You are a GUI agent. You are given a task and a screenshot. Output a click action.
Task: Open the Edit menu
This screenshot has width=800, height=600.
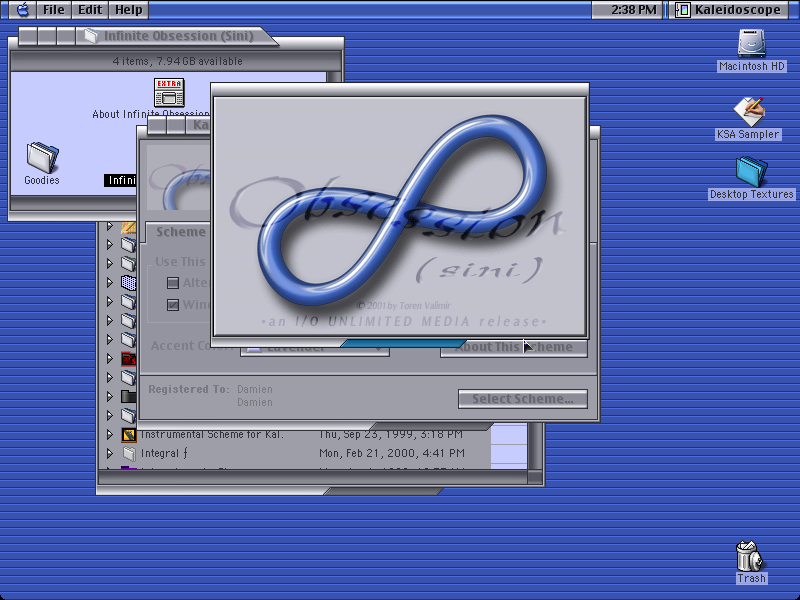pyautogui.click(x=90, y=10)
